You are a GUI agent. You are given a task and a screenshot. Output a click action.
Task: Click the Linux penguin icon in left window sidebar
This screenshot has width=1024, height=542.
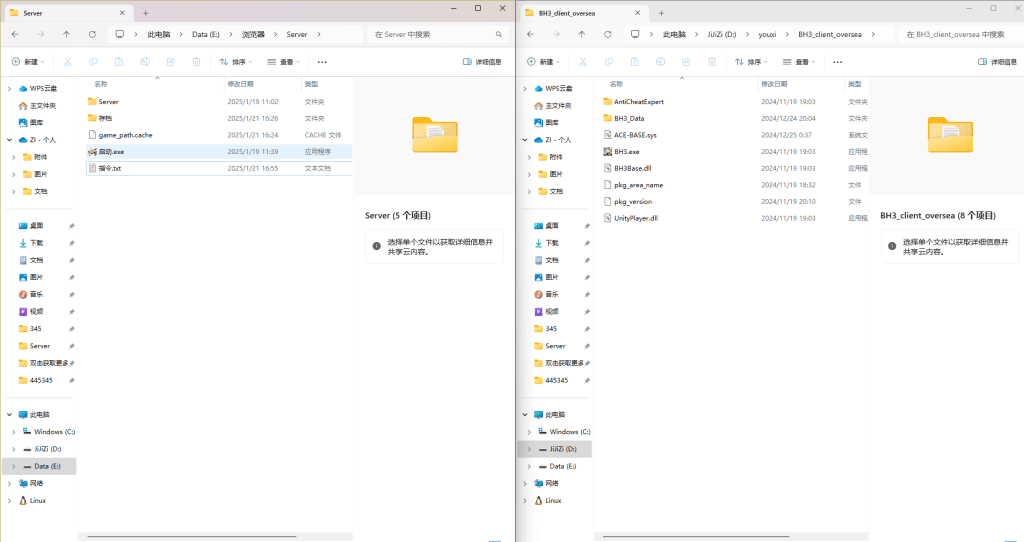click(23, 500)
